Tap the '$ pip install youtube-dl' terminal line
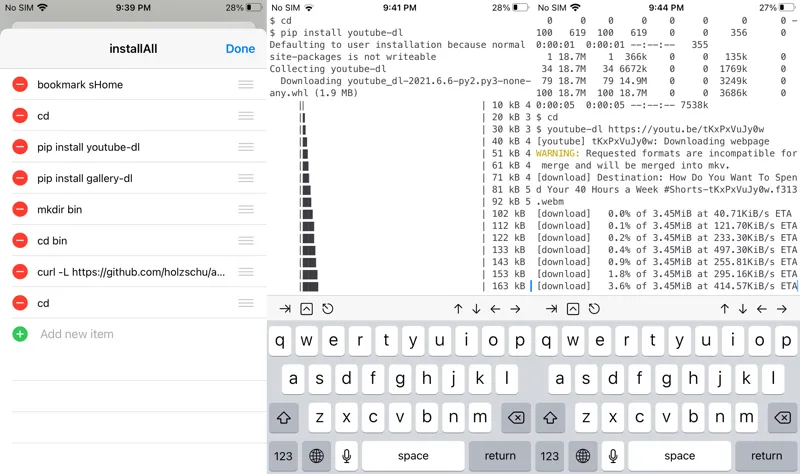The image size is (800, 474). [336, 33]
